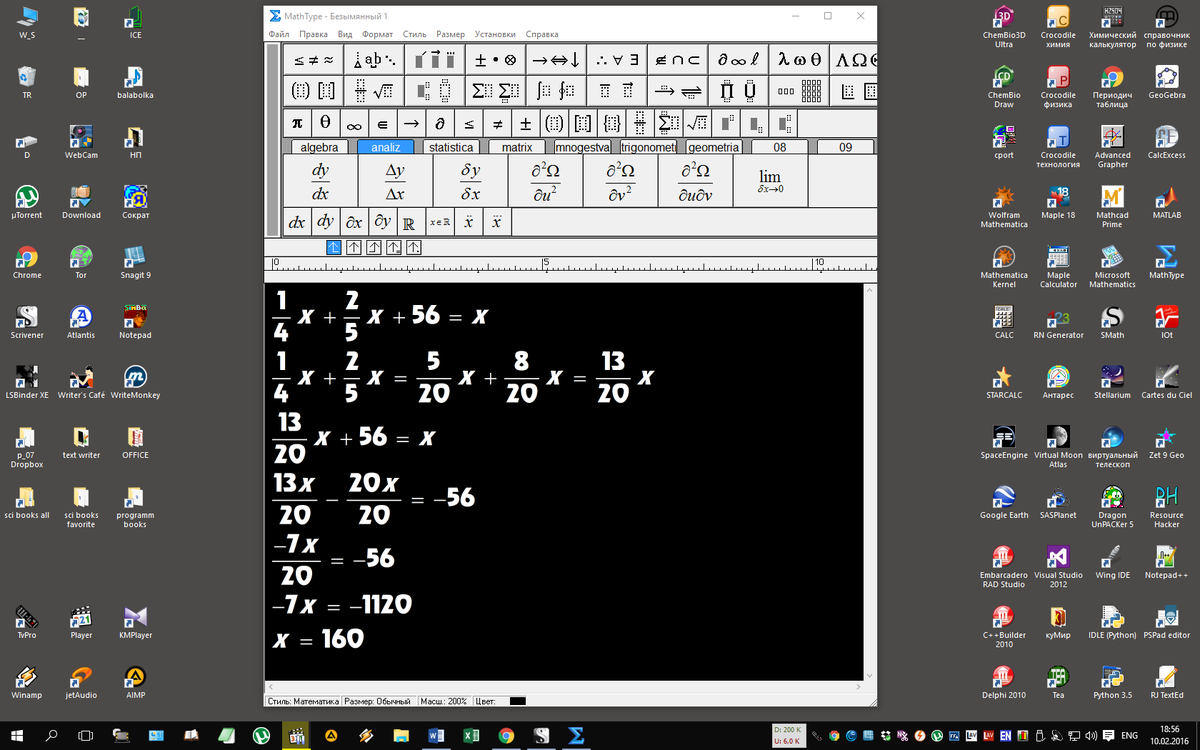
Task: Insert the lim δx→0 template
Action: (x=769, y=181)
